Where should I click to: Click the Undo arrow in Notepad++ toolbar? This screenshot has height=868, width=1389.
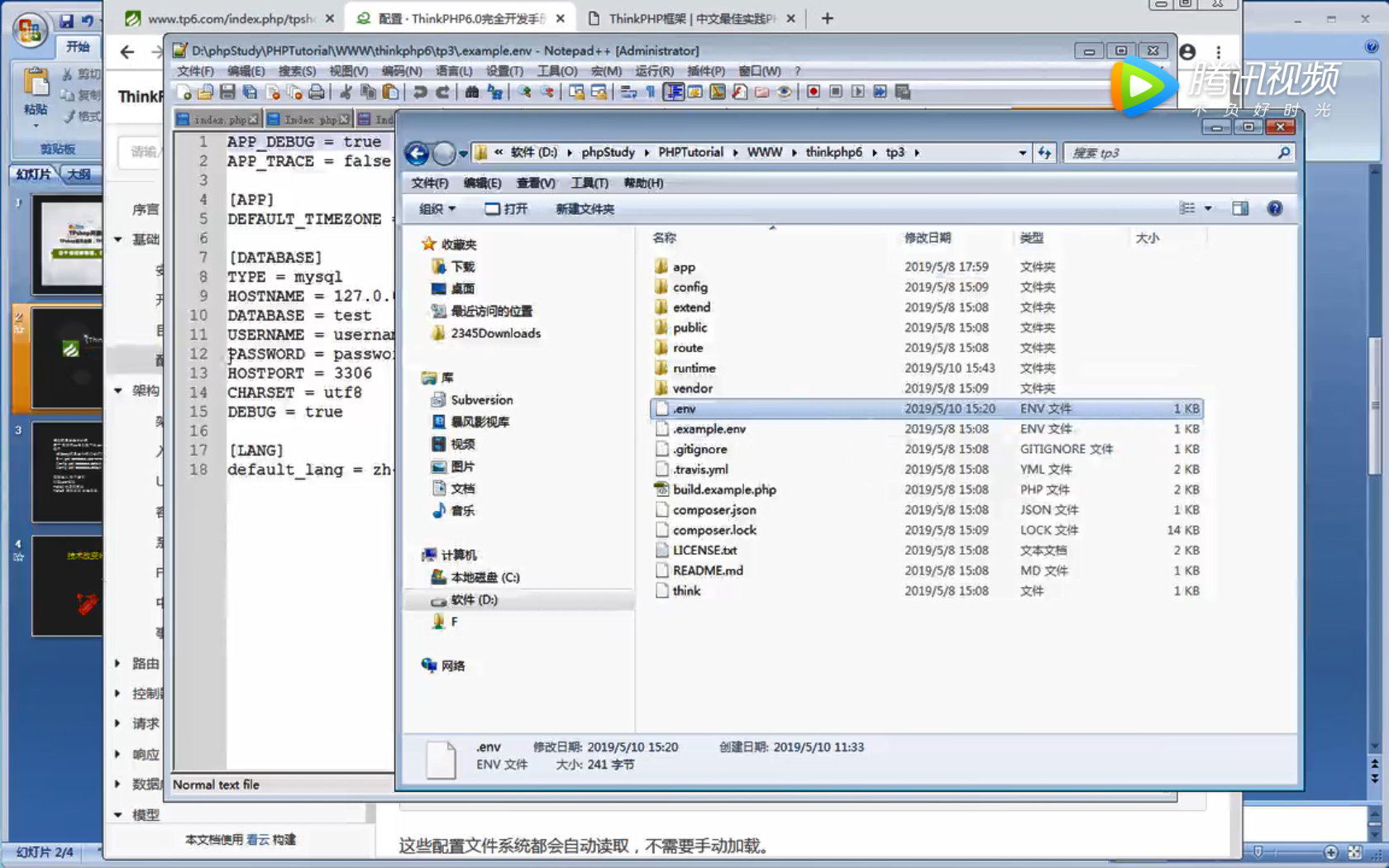420,92
